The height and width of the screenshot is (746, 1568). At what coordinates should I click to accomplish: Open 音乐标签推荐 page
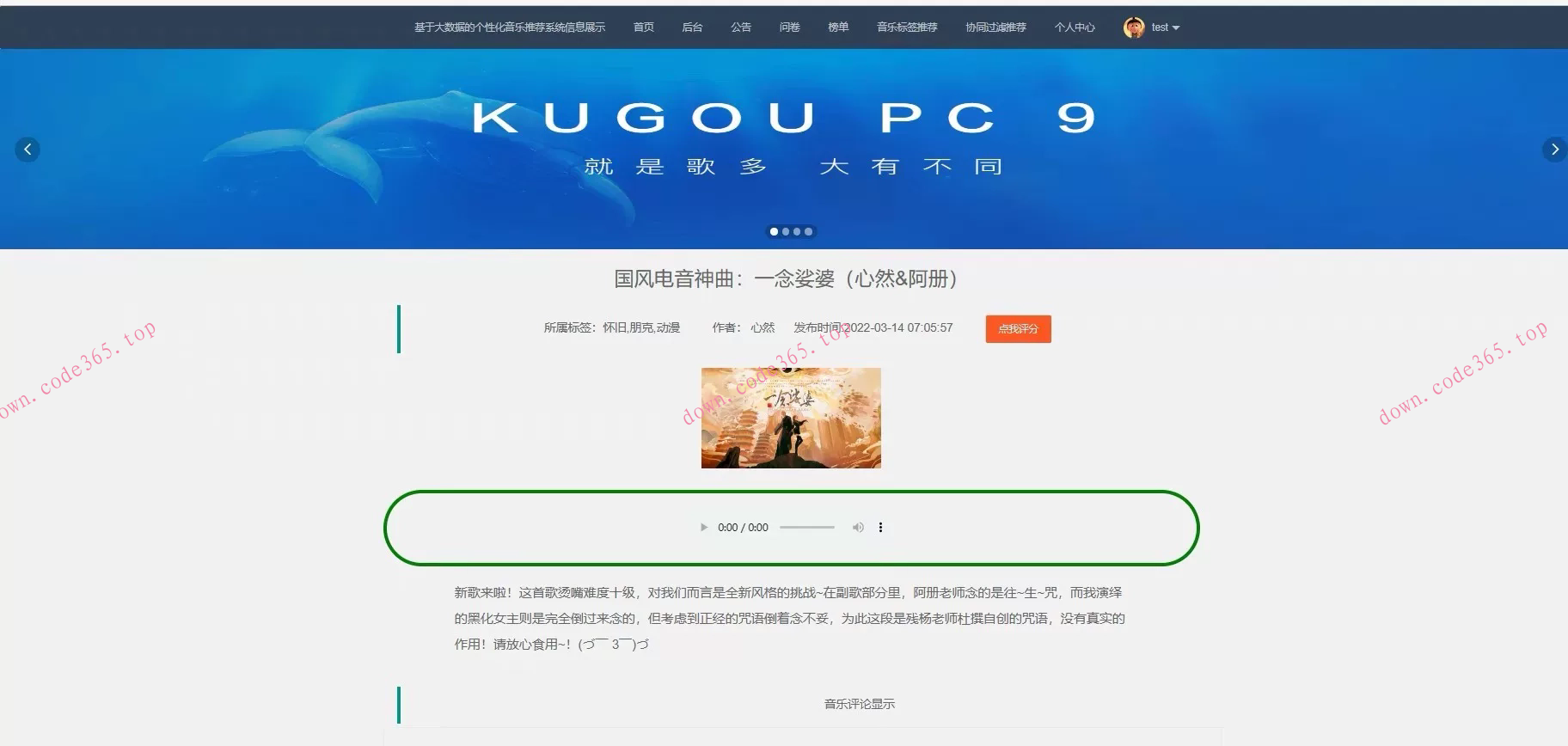click(x=907, y=28)
